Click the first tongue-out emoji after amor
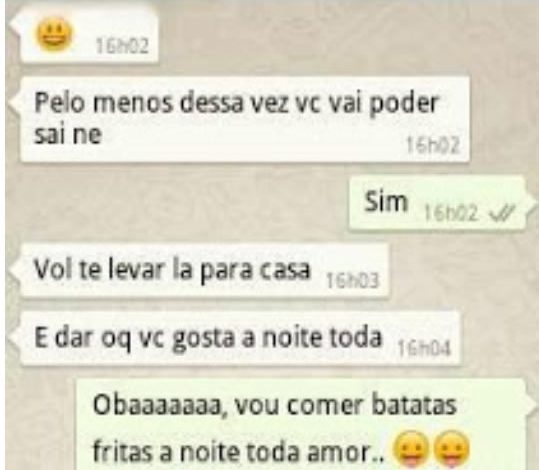 click(411, 449)
